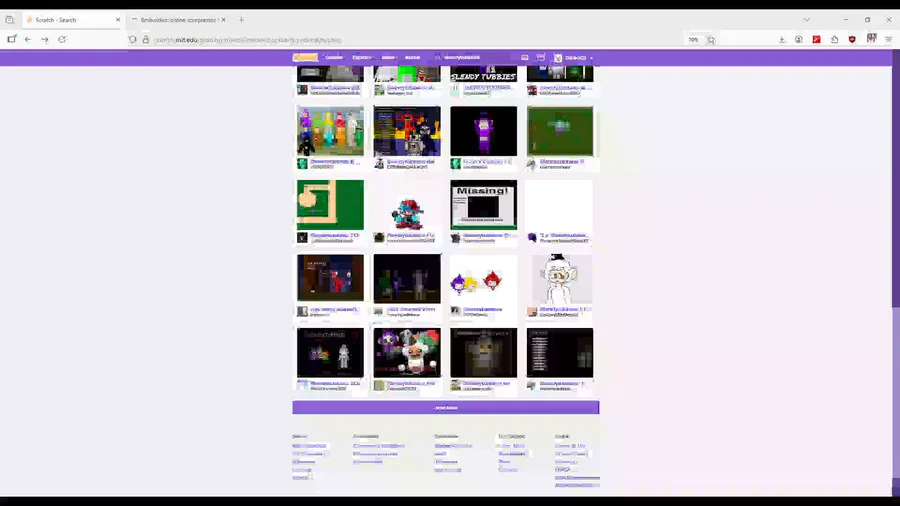
Task: Open the list-all-tabs chevron
Action: (x=806, y=20)
